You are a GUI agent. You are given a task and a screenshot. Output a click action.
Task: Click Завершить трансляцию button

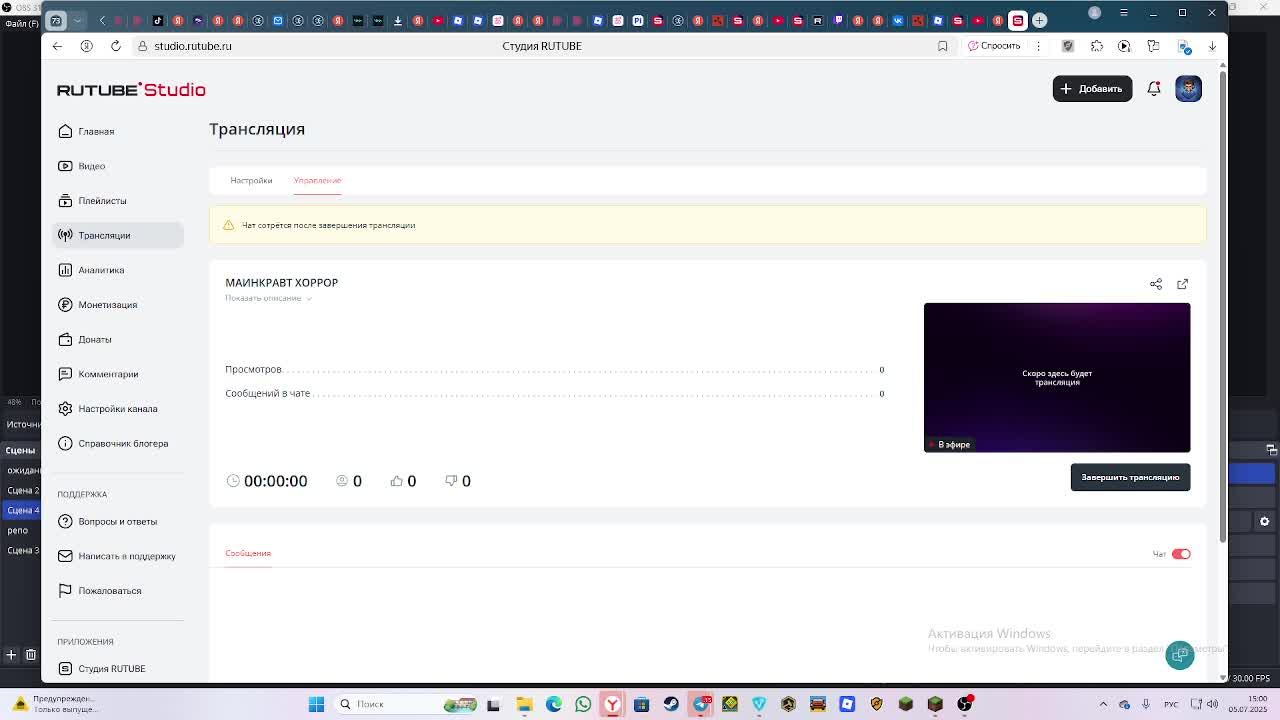1130,477
